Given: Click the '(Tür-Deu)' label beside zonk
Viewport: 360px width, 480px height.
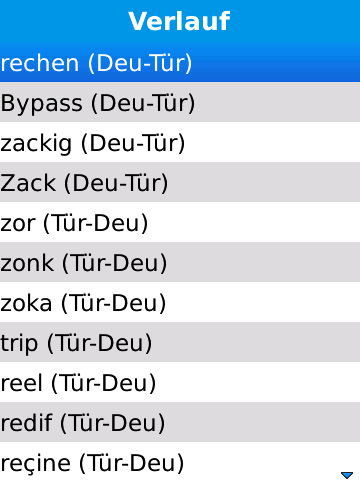Looking at the screenshot, I should pyautogui.click(x=115, y=263).
